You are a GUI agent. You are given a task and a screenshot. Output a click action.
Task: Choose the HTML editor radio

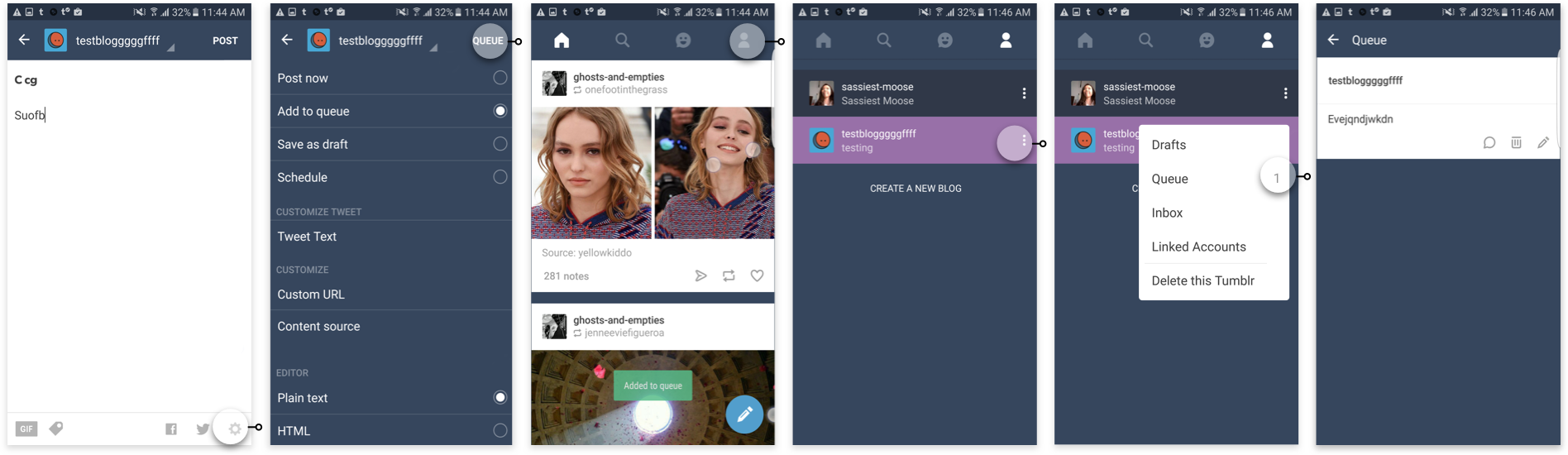(500, 430)
